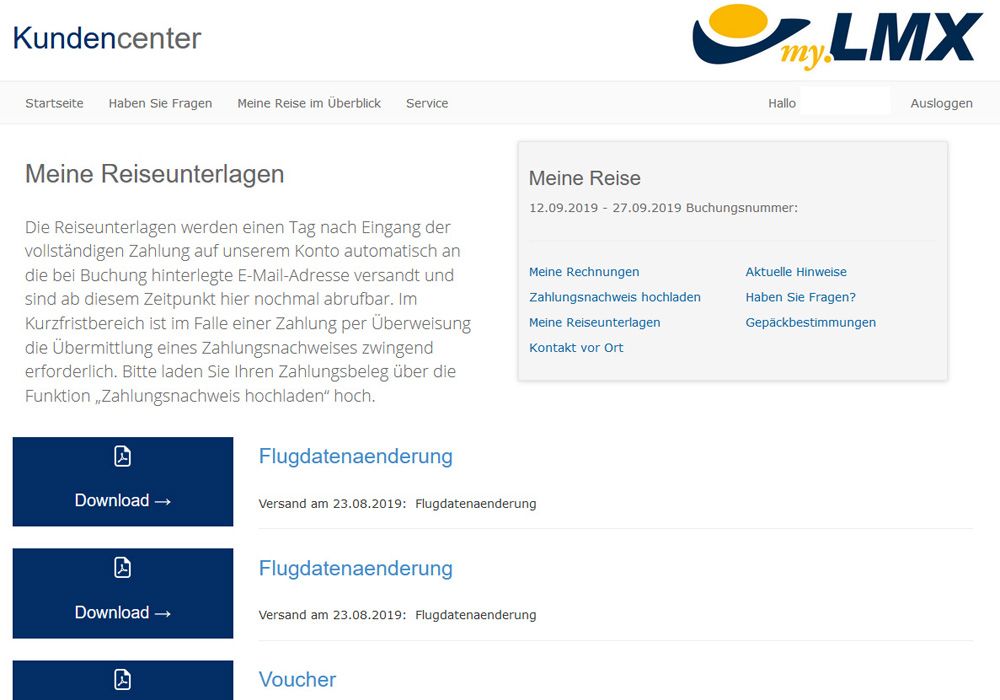Click Zahlungsnachweis hochladen link
The height and width of the screenshot is (700, 1000).
(x=615, y=297)
